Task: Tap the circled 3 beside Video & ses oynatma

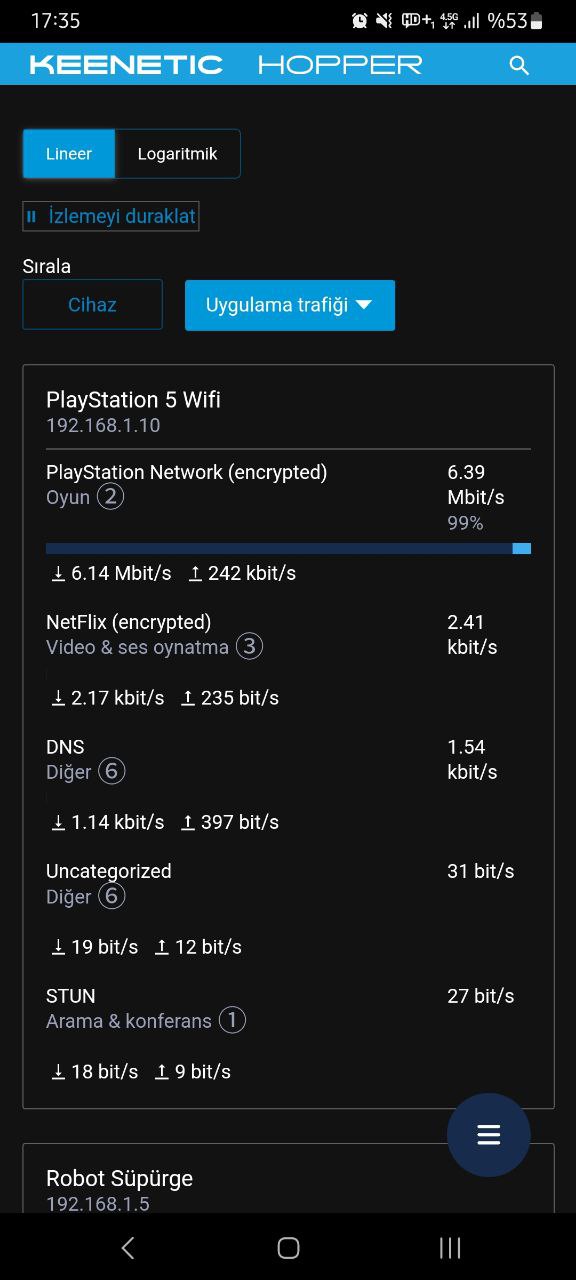Action: (x=249, y=647)
